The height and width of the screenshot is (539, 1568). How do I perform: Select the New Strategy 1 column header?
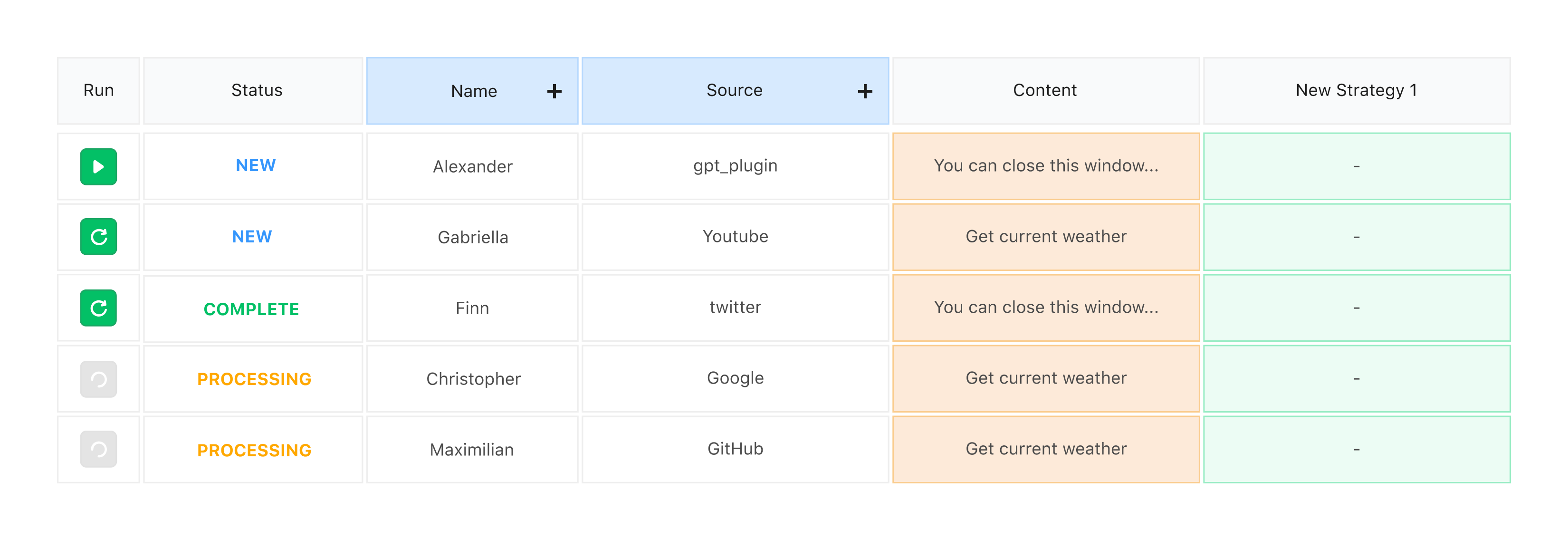coord(1357,91)
